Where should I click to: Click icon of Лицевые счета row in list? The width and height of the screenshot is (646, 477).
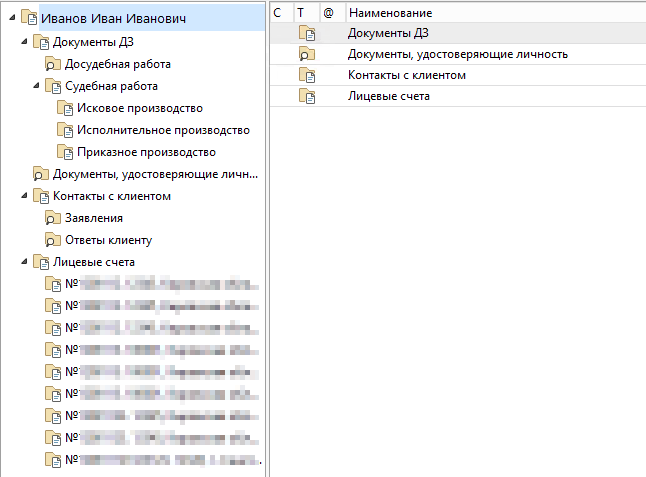(x=309, y=97)
